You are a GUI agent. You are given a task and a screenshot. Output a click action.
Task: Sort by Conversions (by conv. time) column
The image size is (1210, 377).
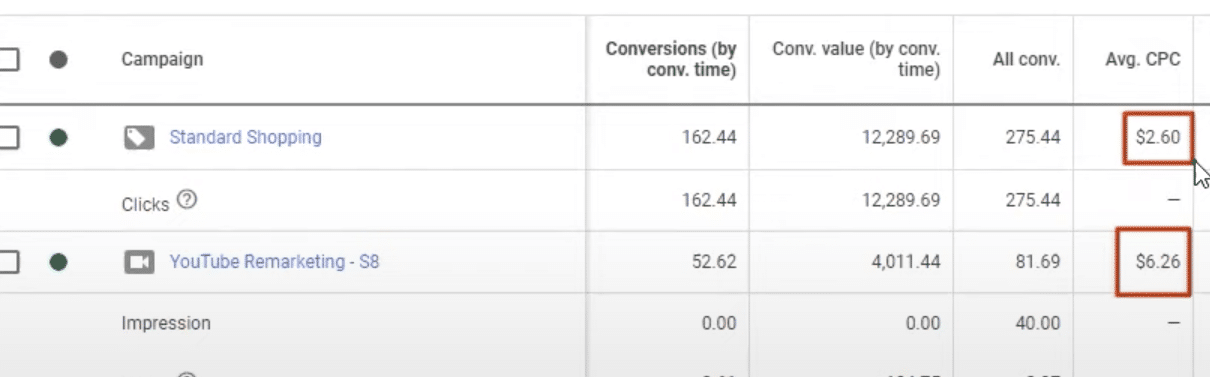(670, 59)
